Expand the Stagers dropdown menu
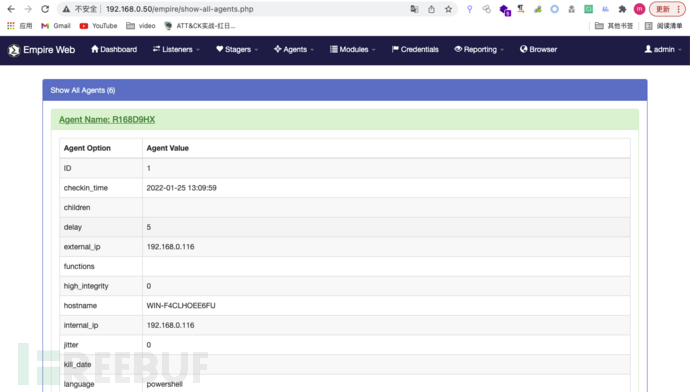 click(237, 49)
